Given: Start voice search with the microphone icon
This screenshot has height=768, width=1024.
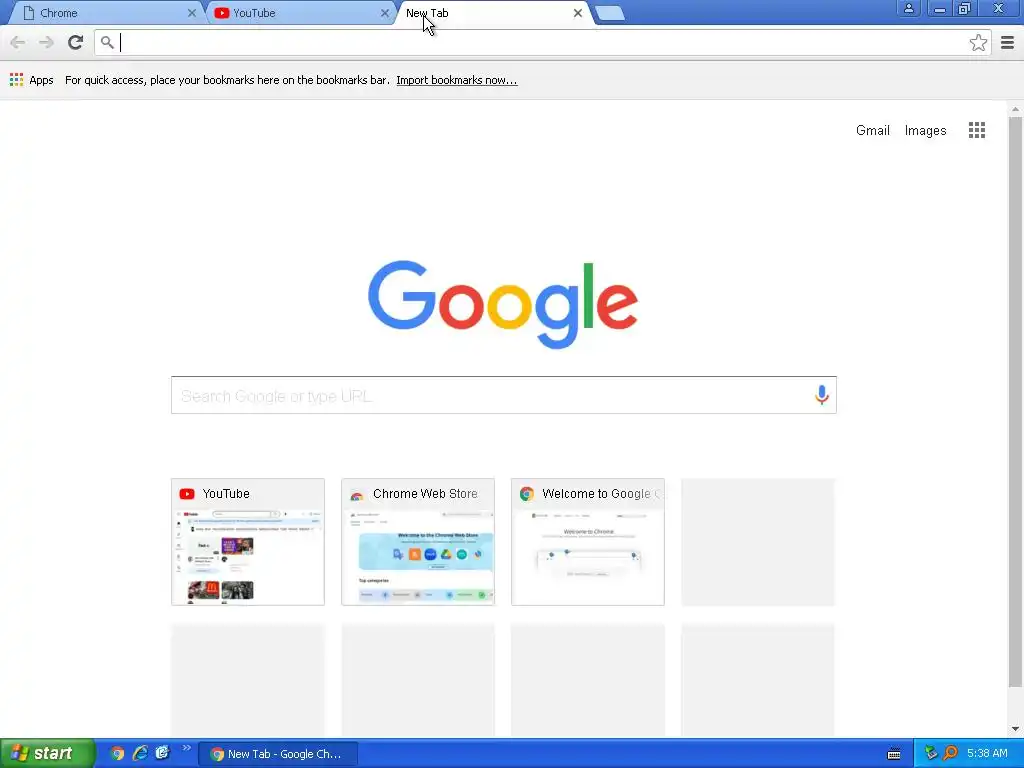Looking at the screenshot, I should click(x=822, y=394).
